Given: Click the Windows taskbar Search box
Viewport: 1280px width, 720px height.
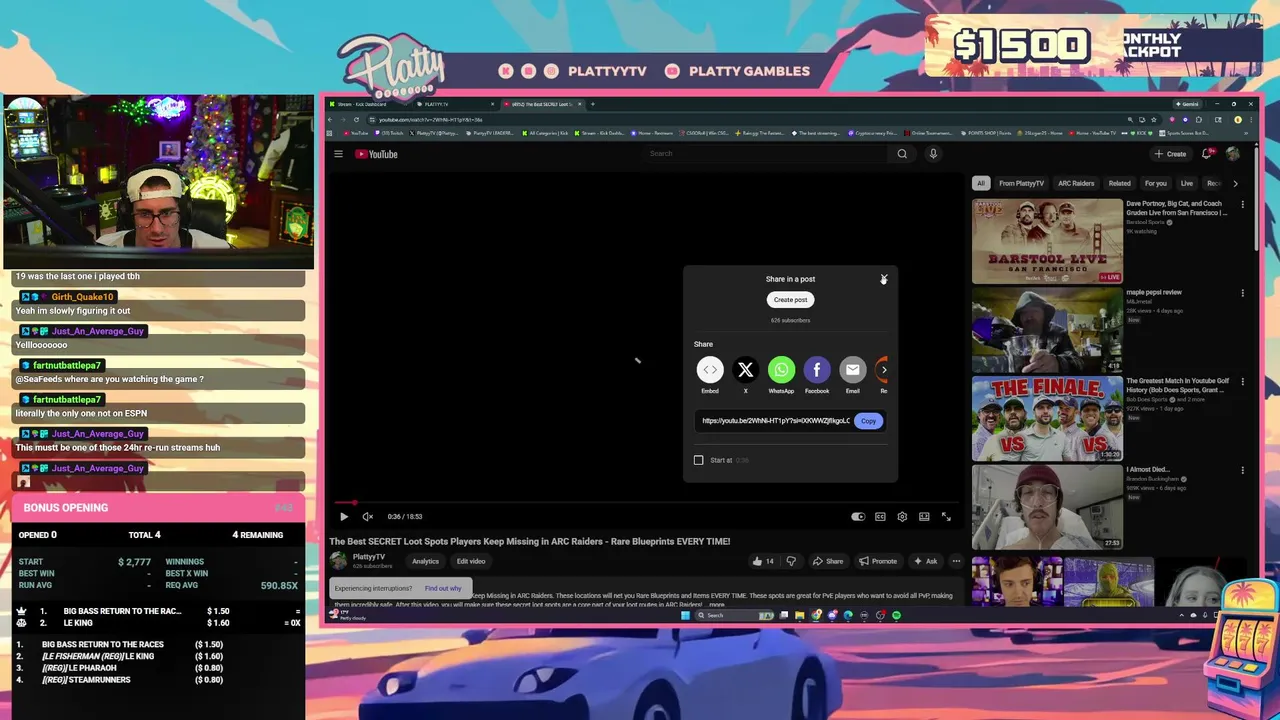Looking at the screenshot, I should pyautogui.click(x=735, y=615).
